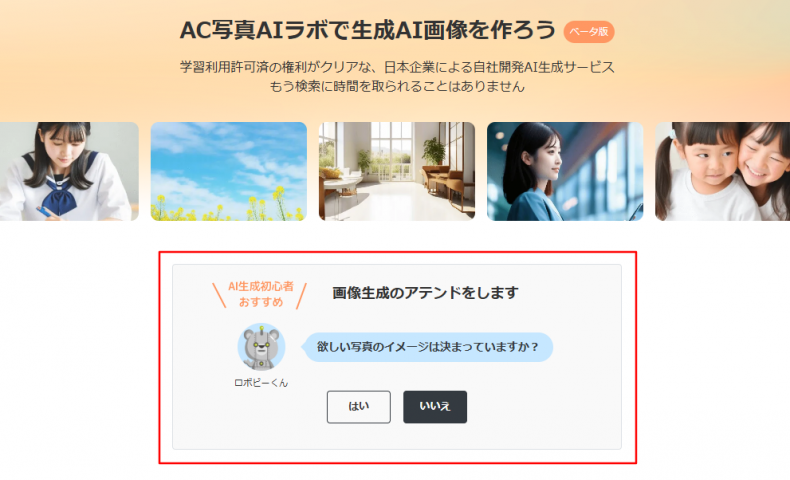Open the two smiling children sample image
This screenshot has width=790, height=480.
pyautogui.click(x=722, y=171)
